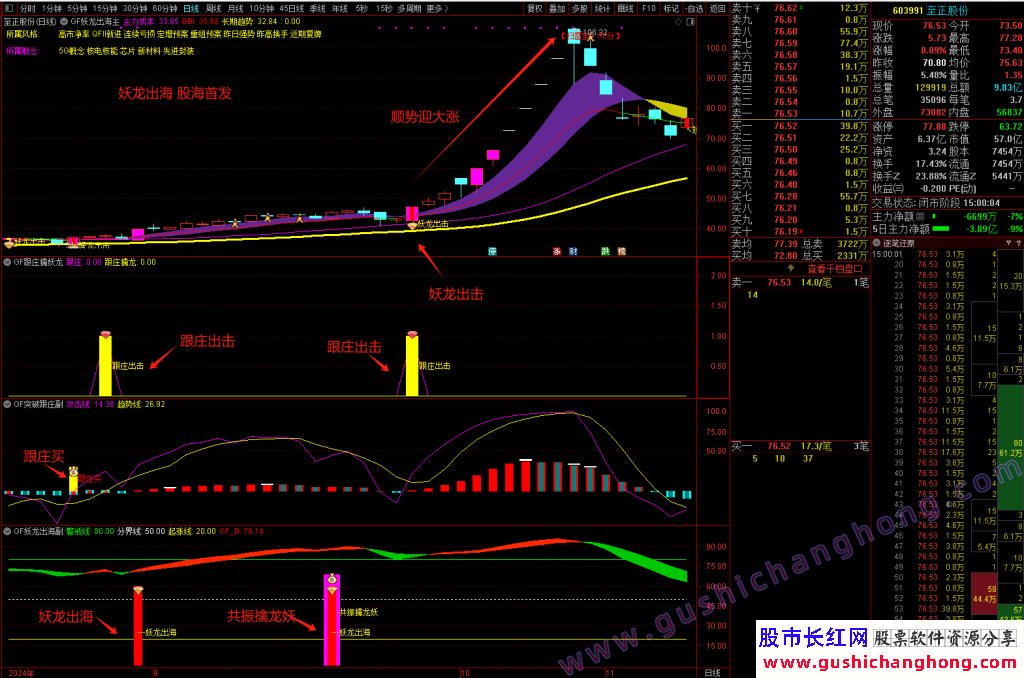Viewport: 1024px width, 678px height.
Task: Click the panel layout icon at top-left of the toolbar
Action: tap(8, 8)
